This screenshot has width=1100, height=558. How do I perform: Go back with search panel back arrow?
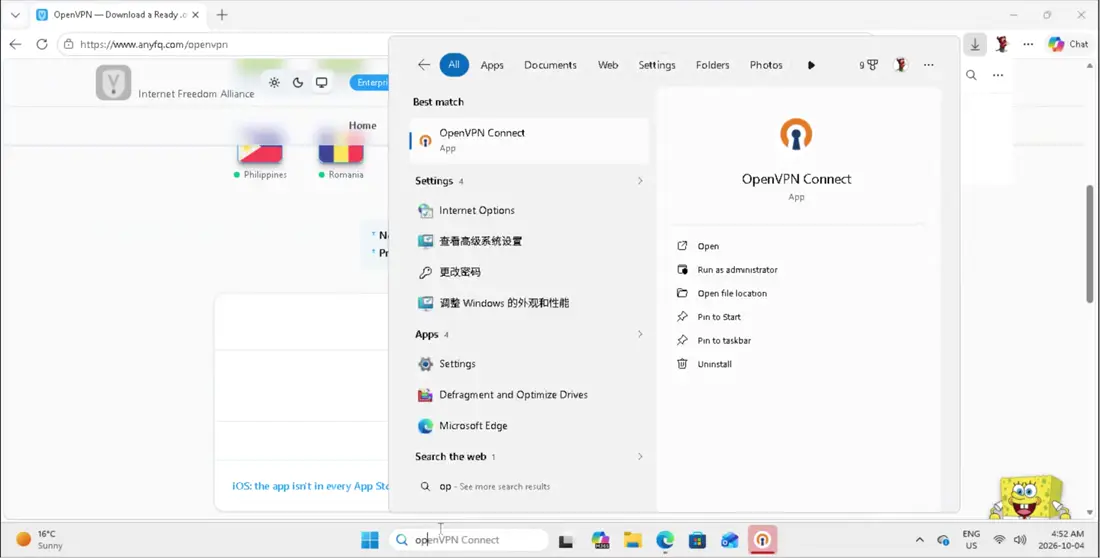(x=424, y=65)
